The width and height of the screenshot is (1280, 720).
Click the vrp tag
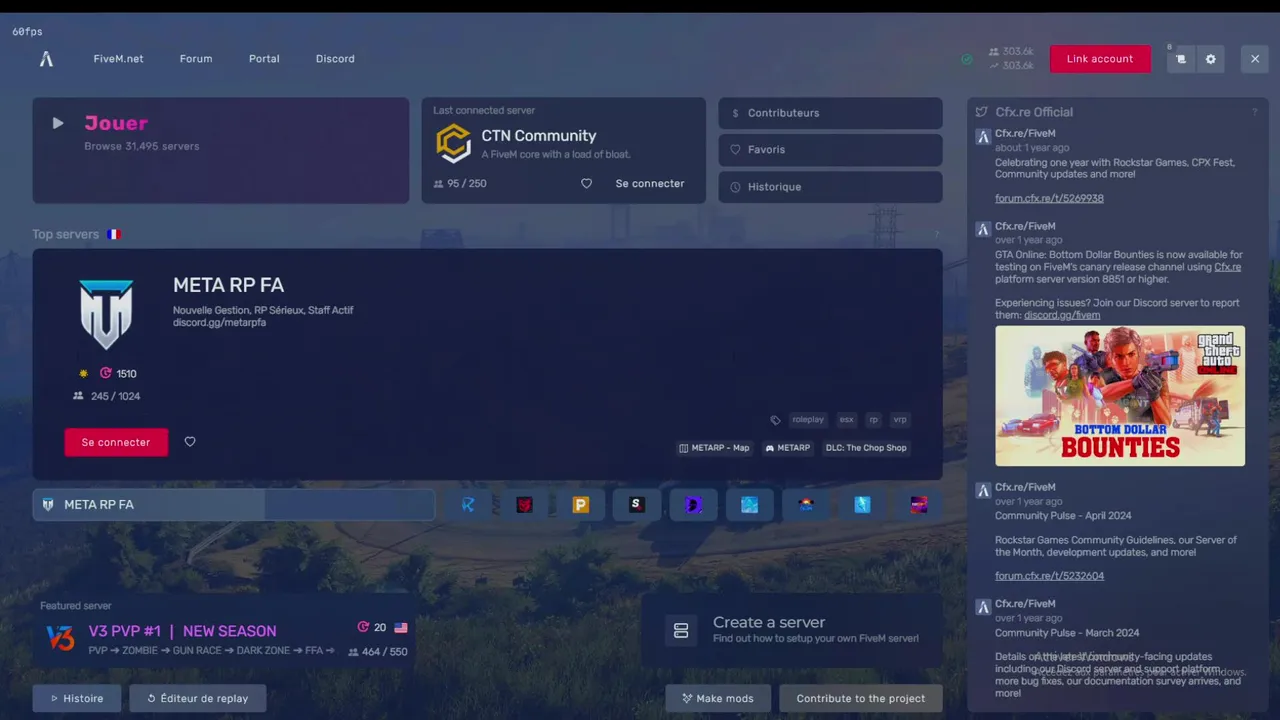(900, 420)
